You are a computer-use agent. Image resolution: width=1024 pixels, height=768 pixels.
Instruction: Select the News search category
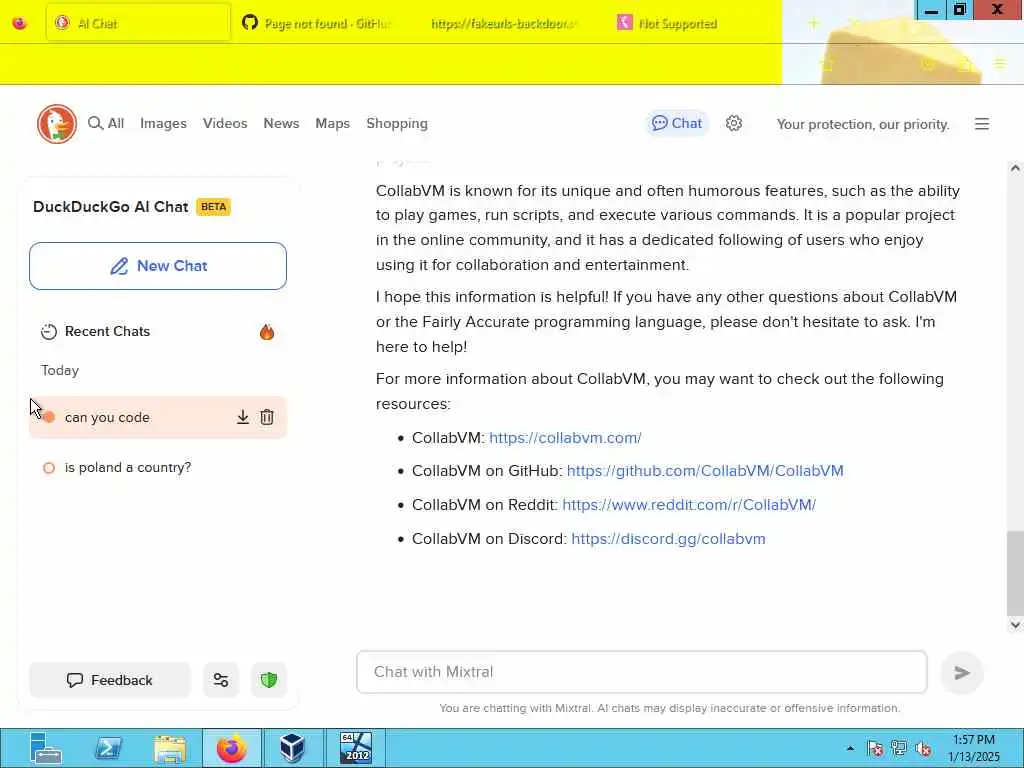click(x=281, y=123)
